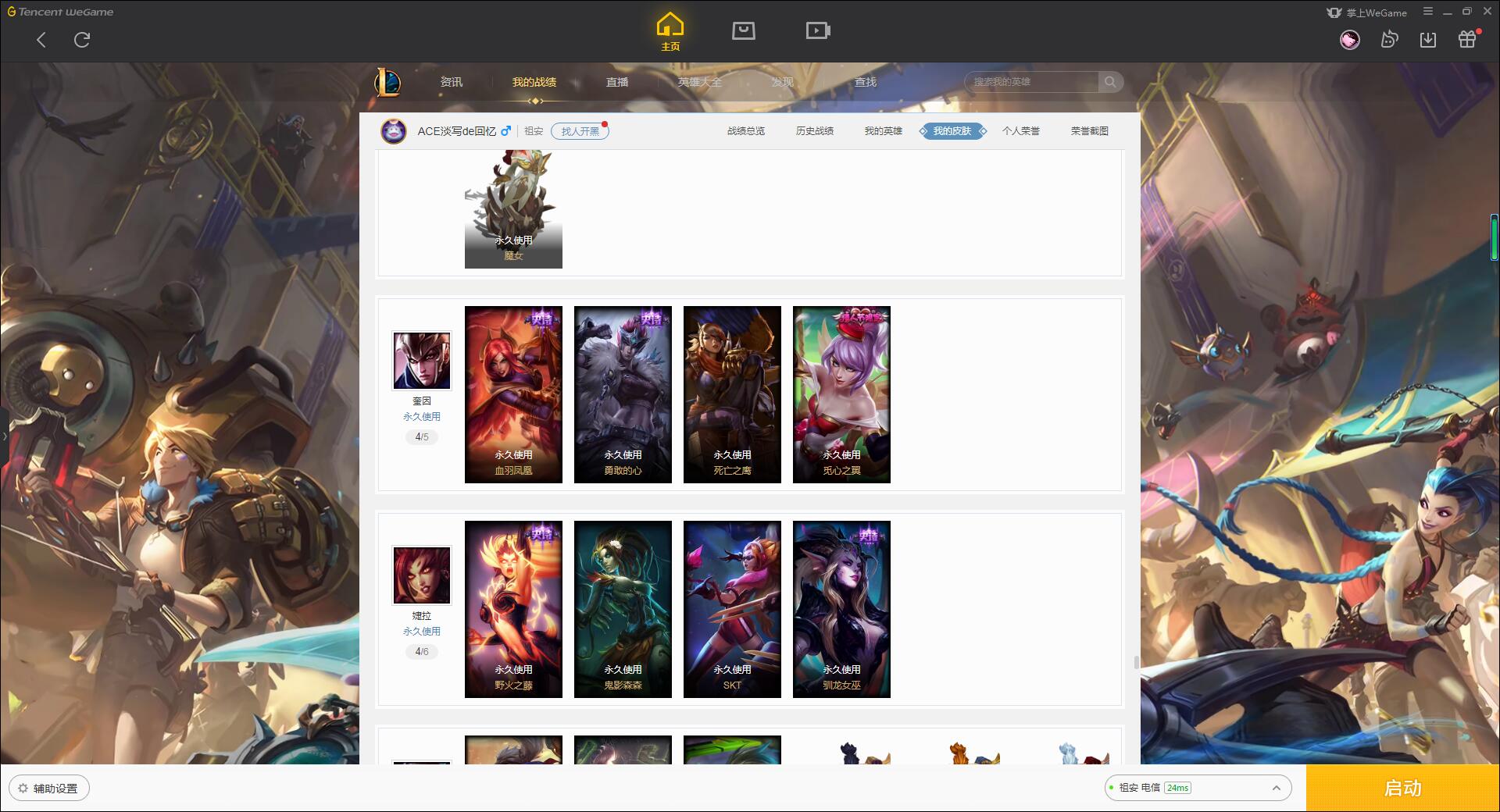1500x812 pixels.
Task: Open the 个人荣誉 sub-tab
Action: 1021,131
